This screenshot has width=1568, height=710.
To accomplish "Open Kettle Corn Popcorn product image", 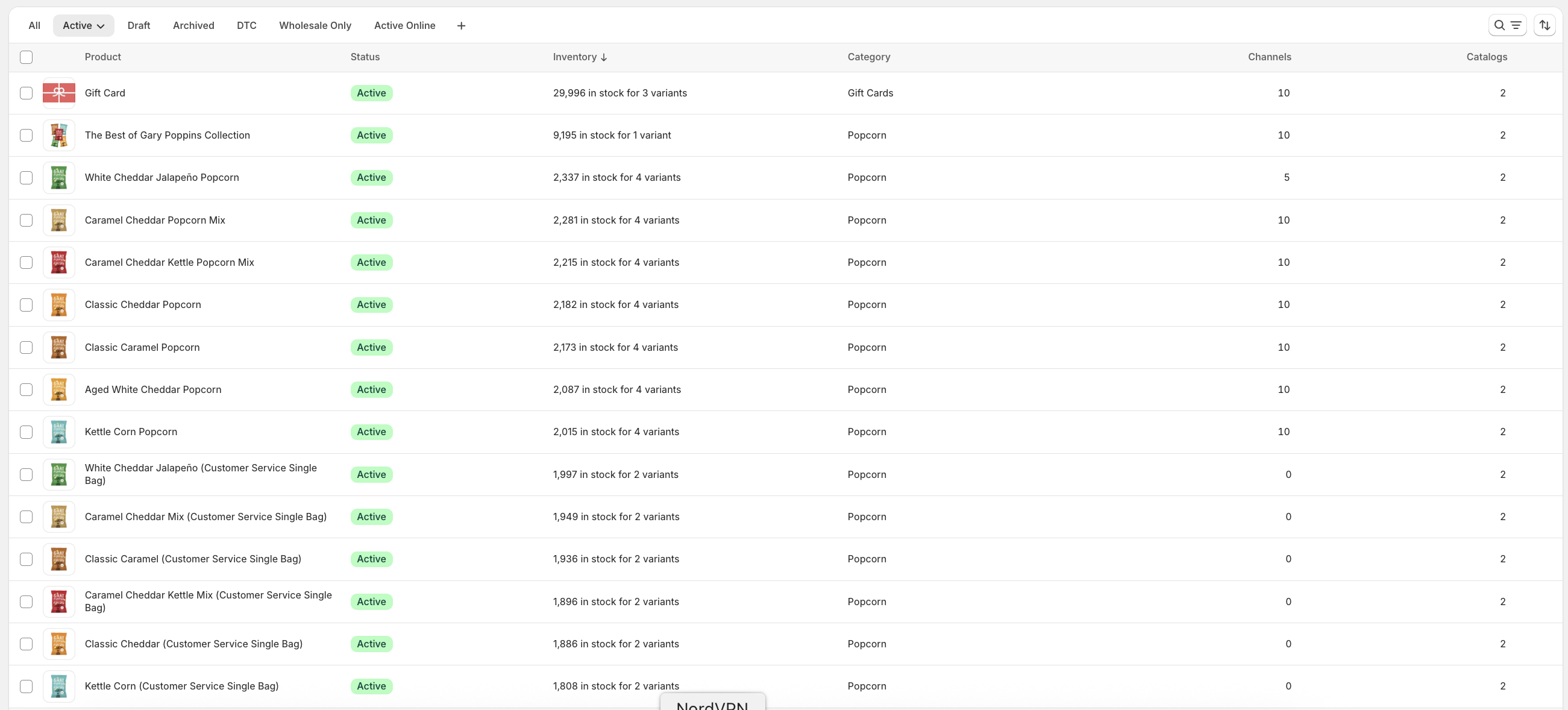I will [59, 432].
